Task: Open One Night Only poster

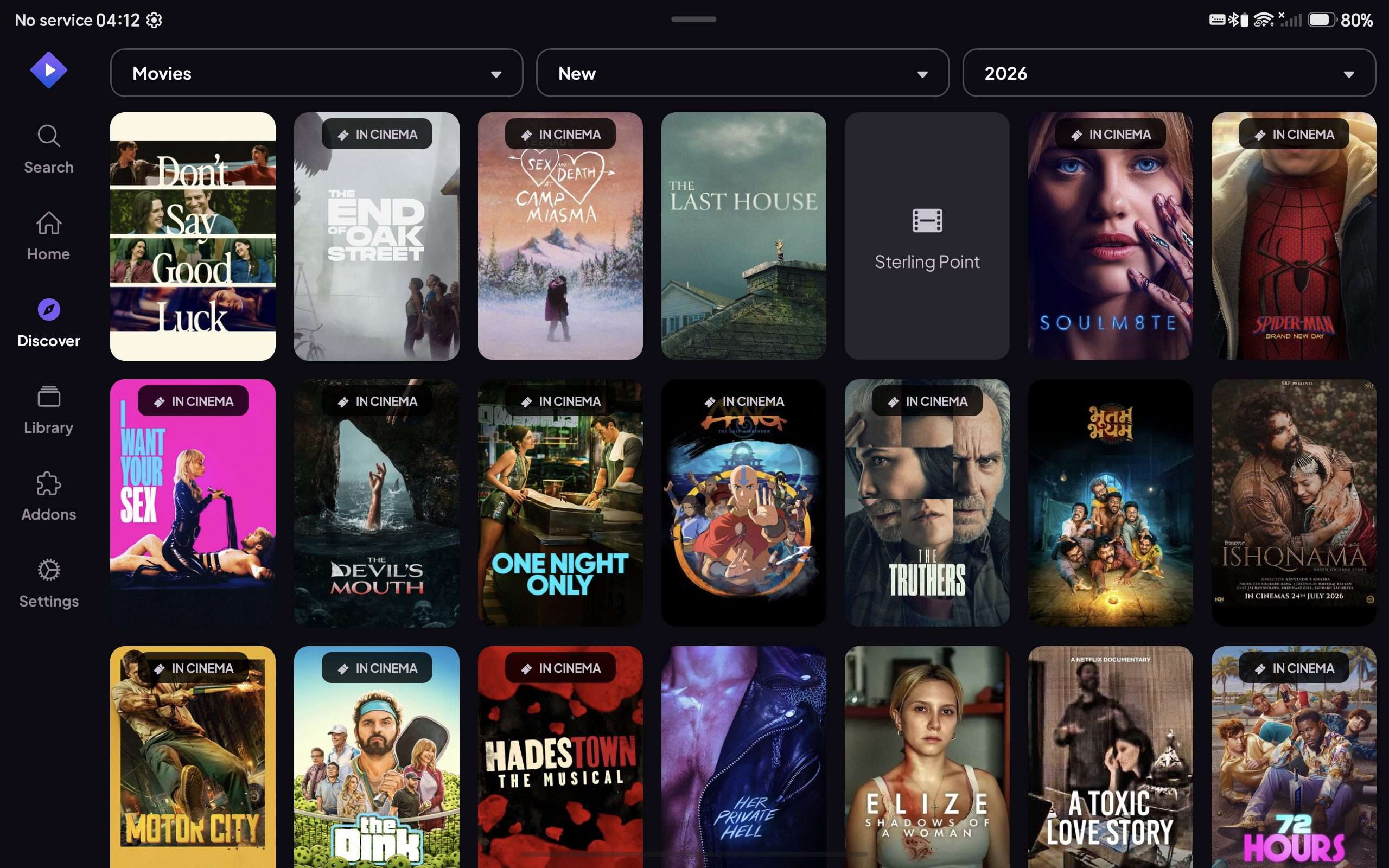Action: tap(560, 503)
